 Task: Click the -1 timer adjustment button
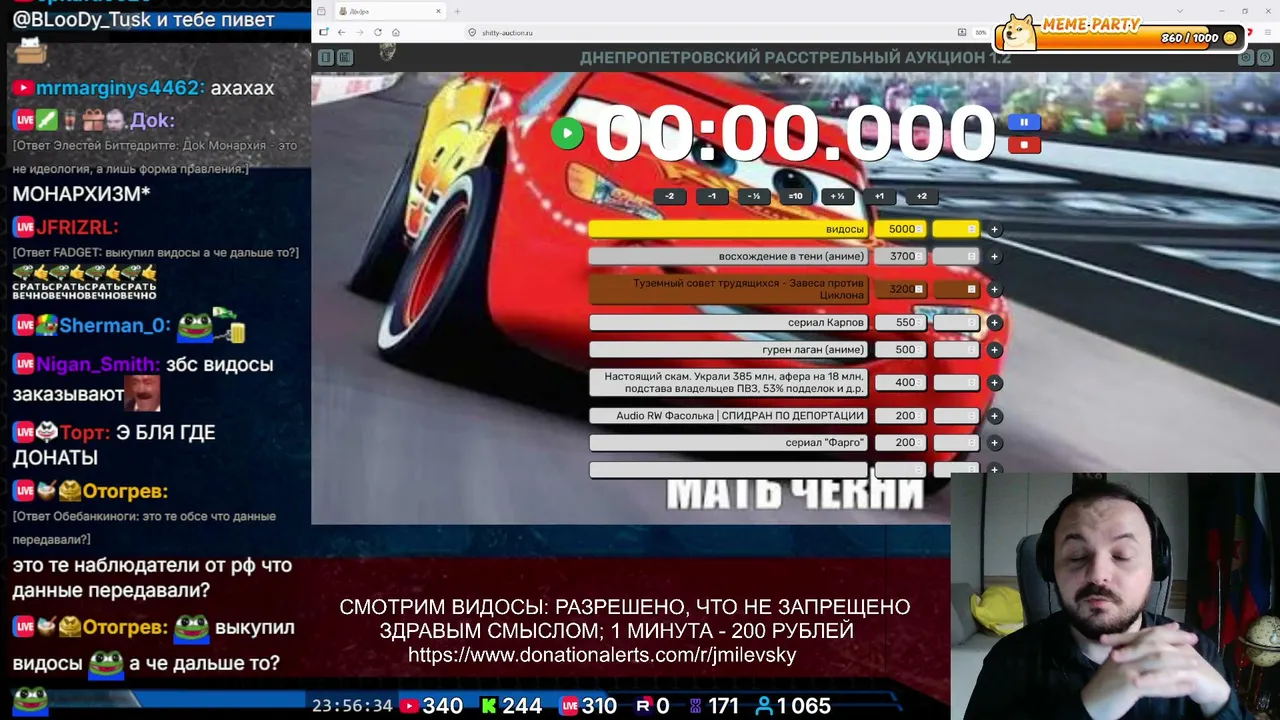[x=712, y=196]
